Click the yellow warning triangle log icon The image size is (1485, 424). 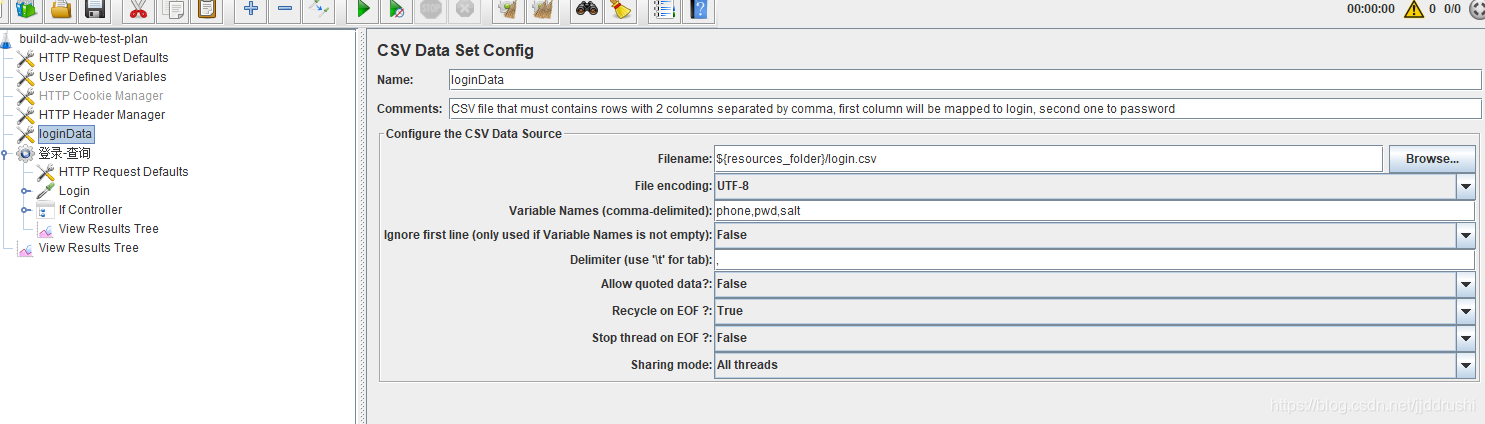tap(1413, 9)
